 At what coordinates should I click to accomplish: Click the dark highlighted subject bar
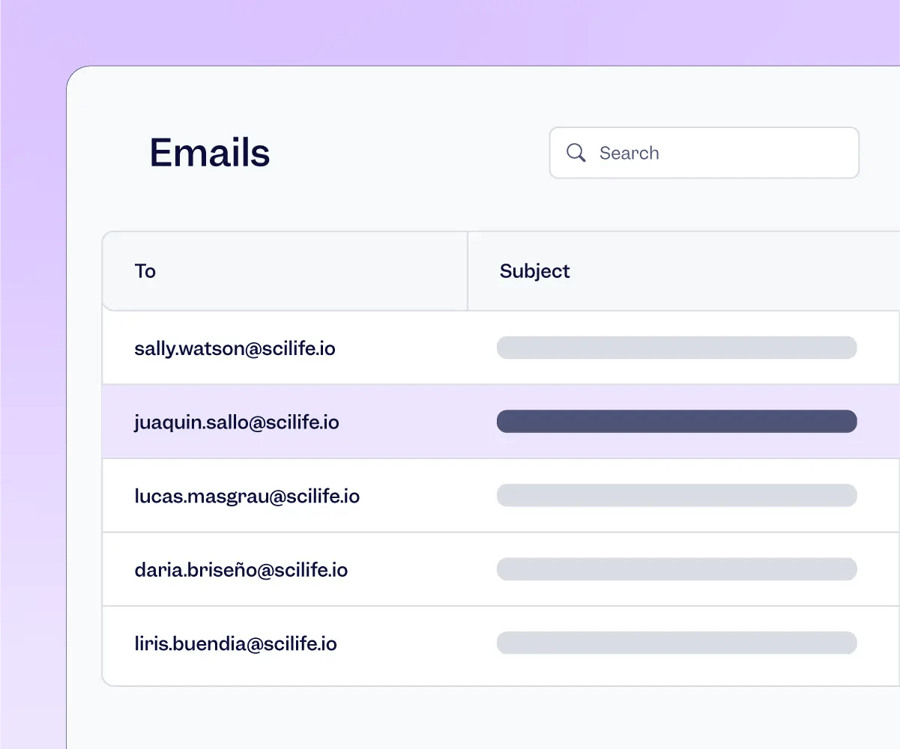[676, 421]
